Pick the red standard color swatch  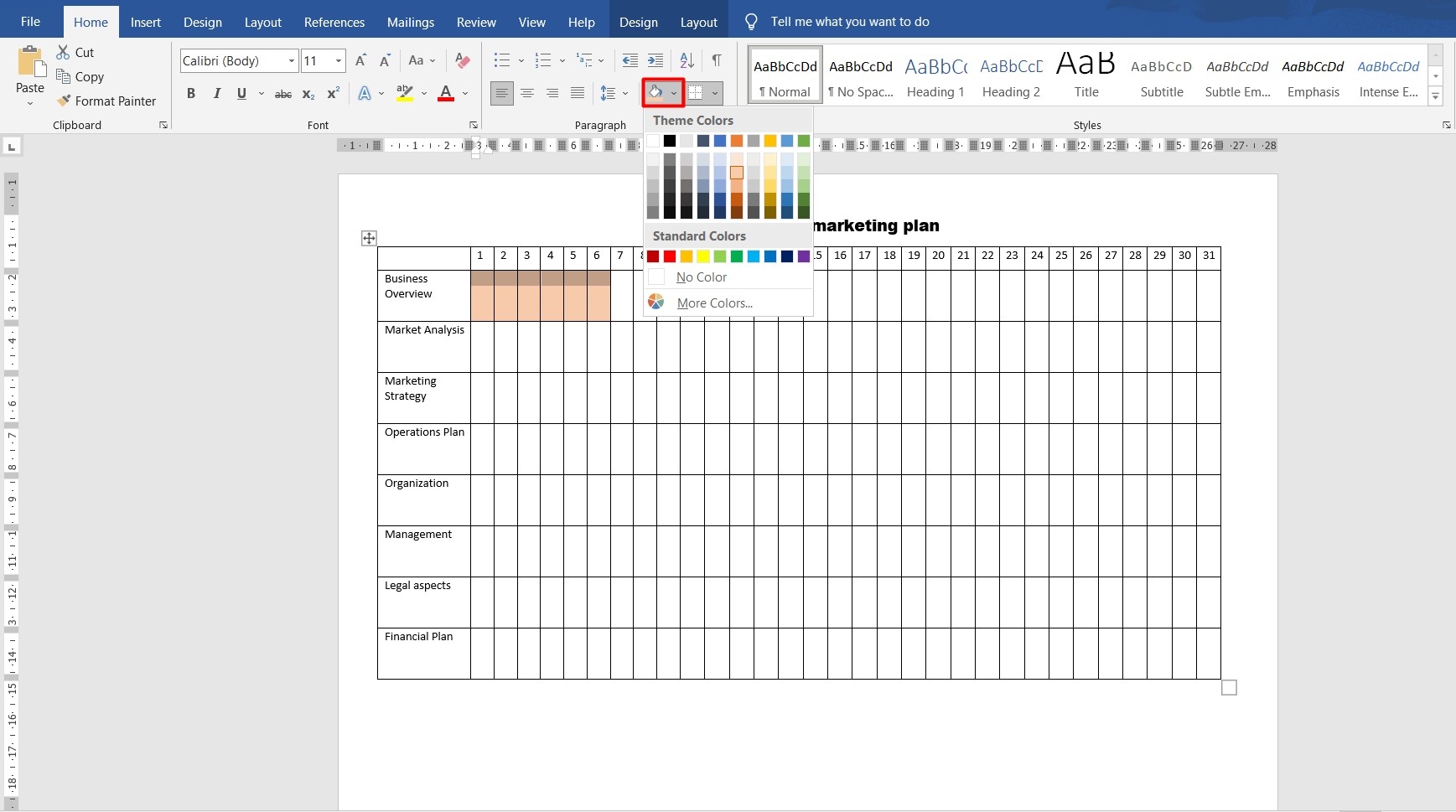[668, 256]
